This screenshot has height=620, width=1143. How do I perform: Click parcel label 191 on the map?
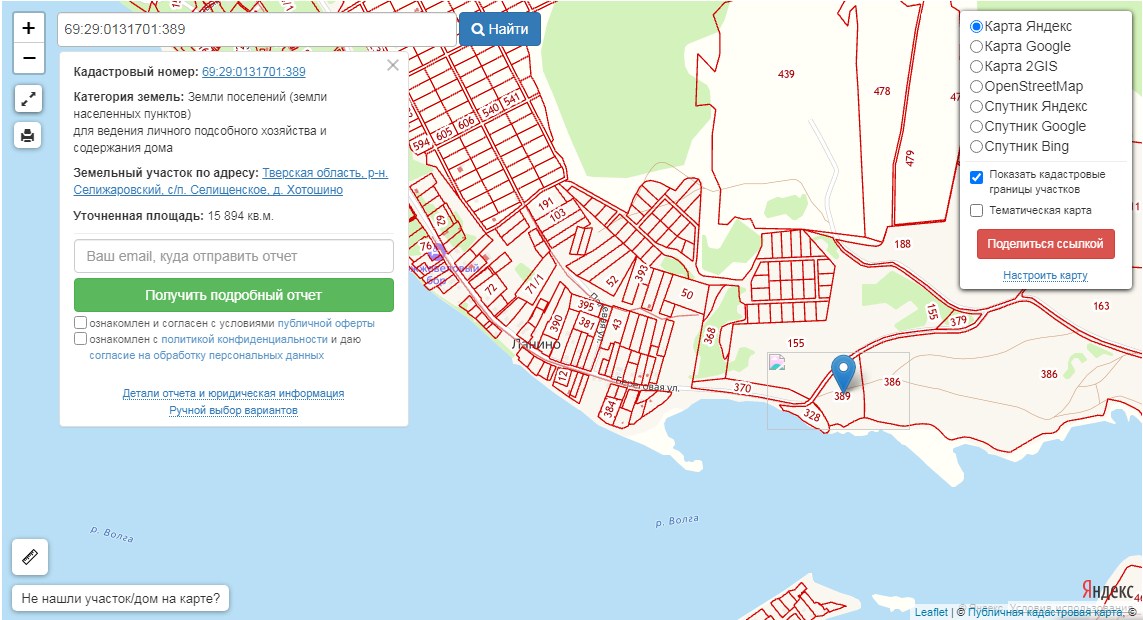coord(546,203)
